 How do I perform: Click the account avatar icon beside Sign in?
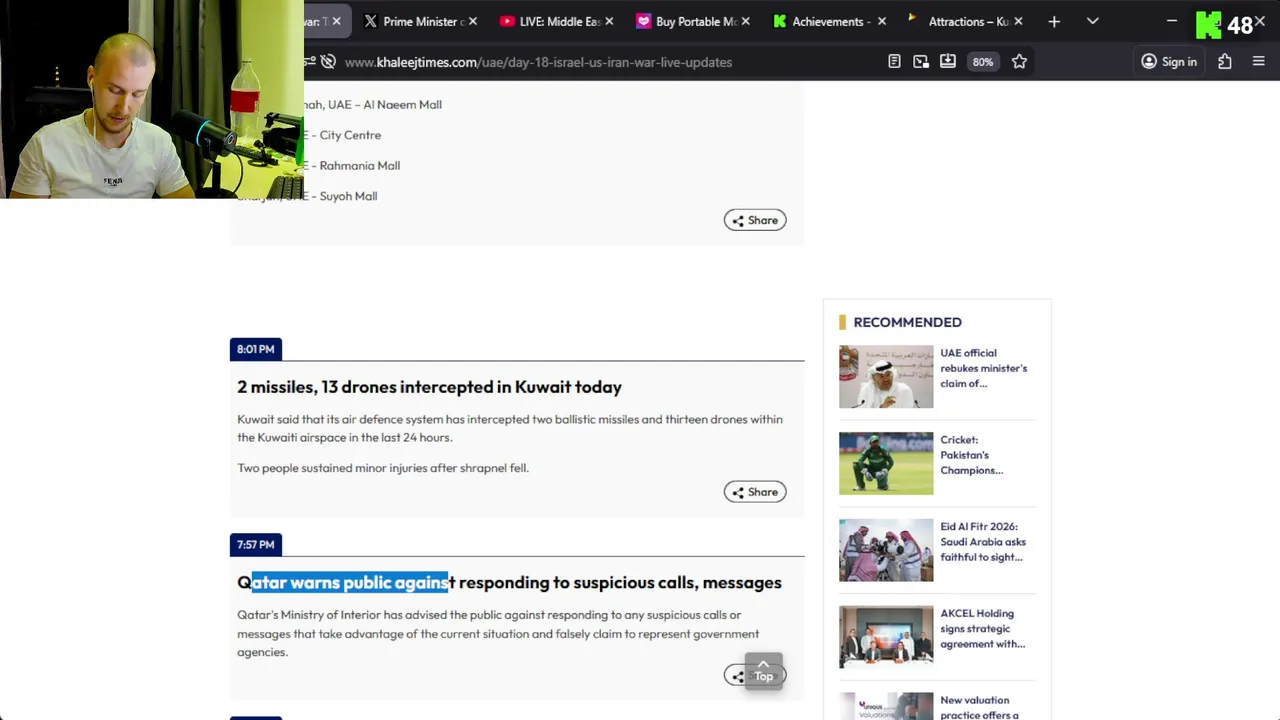1149,62
